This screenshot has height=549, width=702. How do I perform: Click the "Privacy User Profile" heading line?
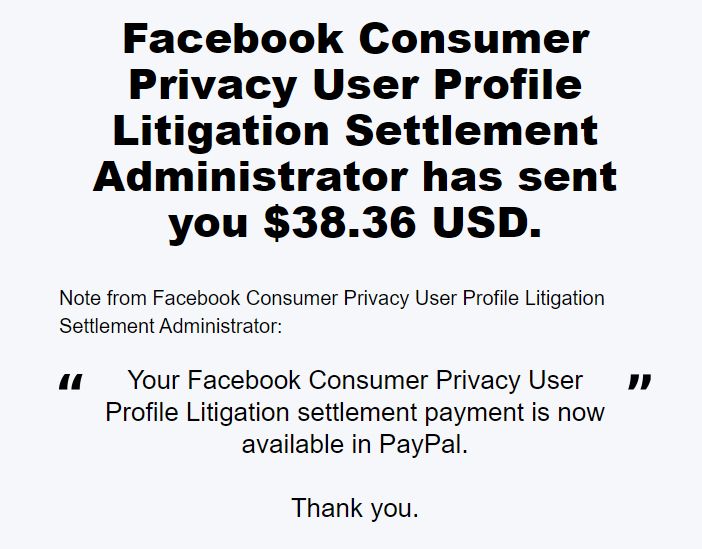pos(356,85)
